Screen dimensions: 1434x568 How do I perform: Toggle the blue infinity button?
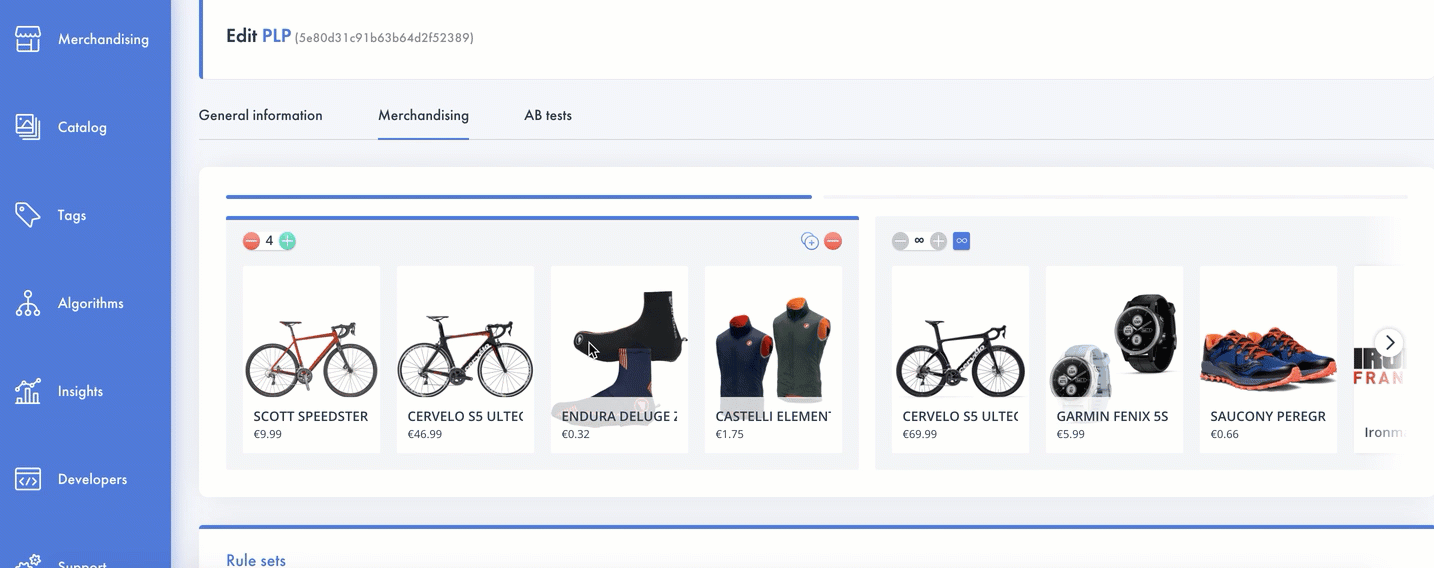(x=961, y=241)
